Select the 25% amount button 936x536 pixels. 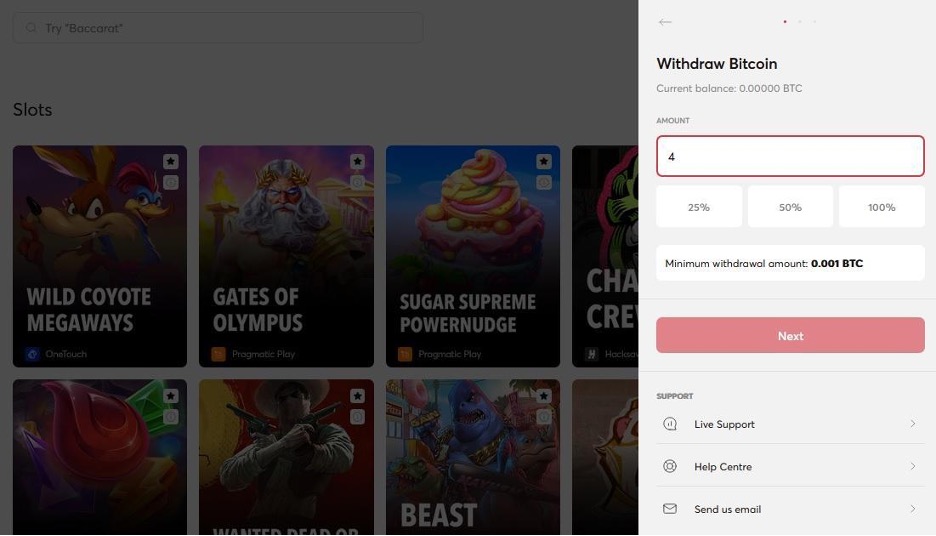(x=699, y=207)
